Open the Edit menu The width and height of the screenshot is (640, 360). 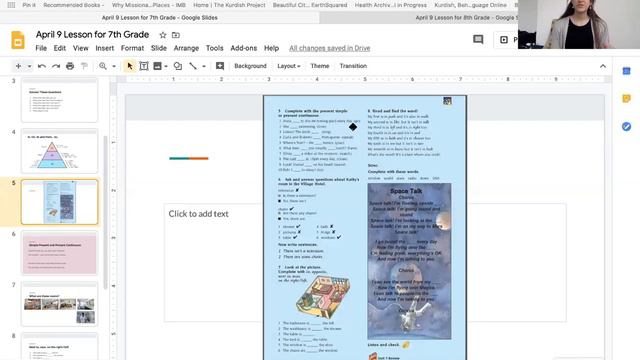60,48
